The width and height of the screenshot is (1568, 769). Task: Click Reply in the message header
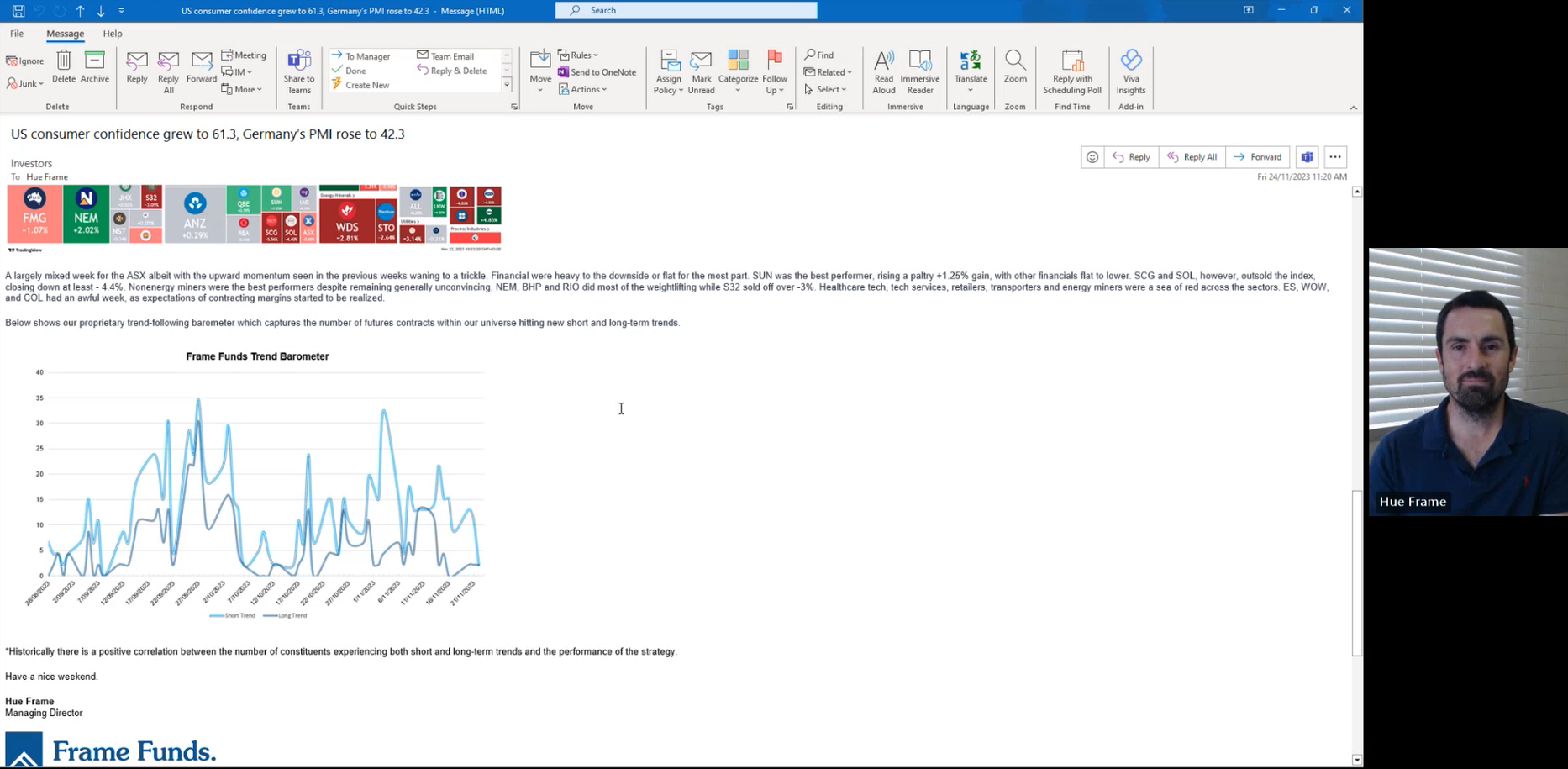tap(1131, 157)
